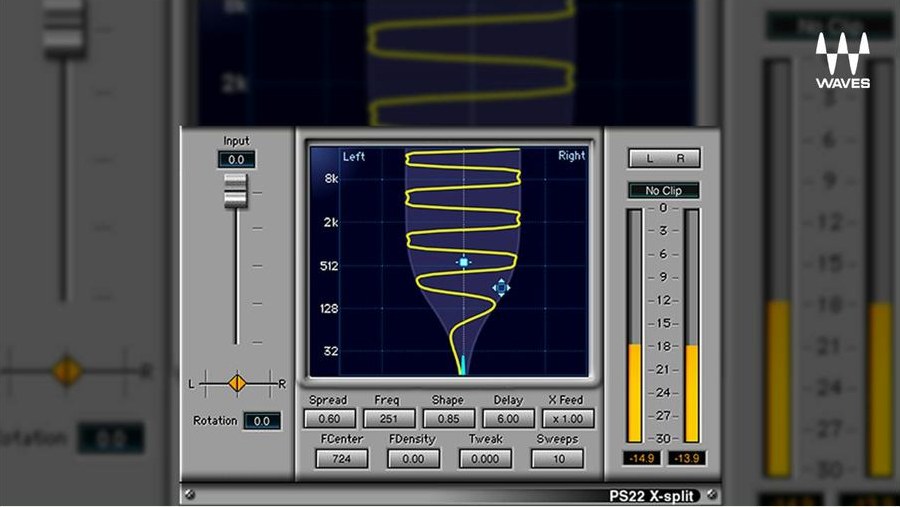Click the Sweeps value 10
The image size is (900, 507).
558,459
